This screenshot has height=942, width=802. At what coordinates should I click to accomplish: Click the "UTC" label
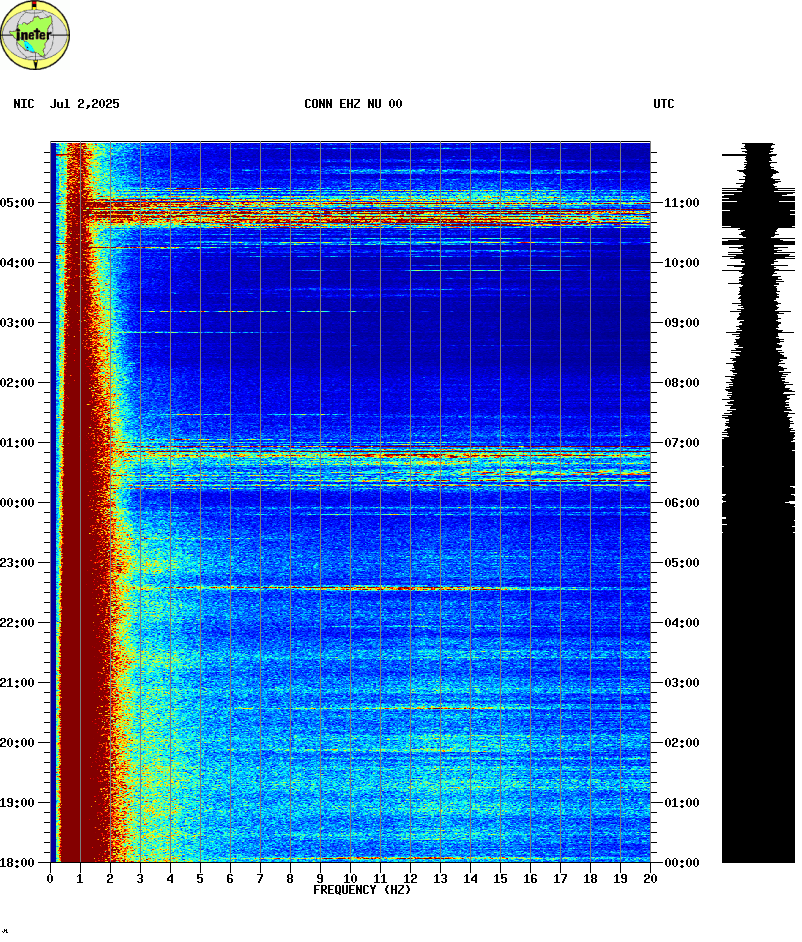pos(664,104)
